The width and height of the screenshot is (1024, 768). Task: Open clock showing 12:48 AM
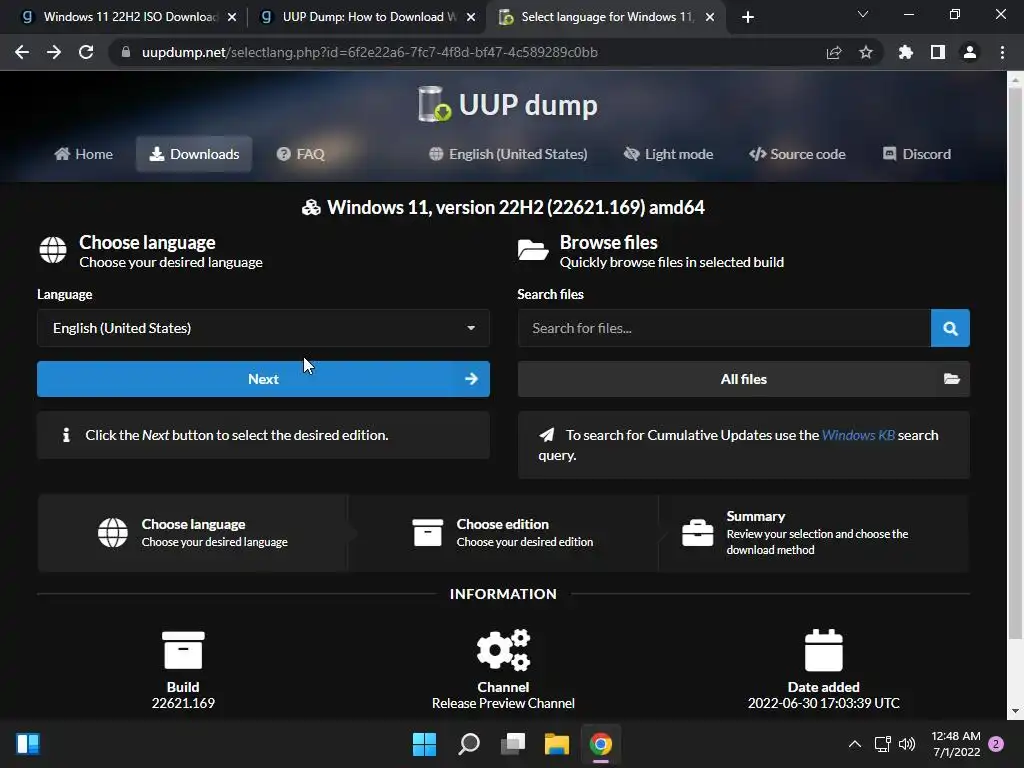click(x=956, y=744)
